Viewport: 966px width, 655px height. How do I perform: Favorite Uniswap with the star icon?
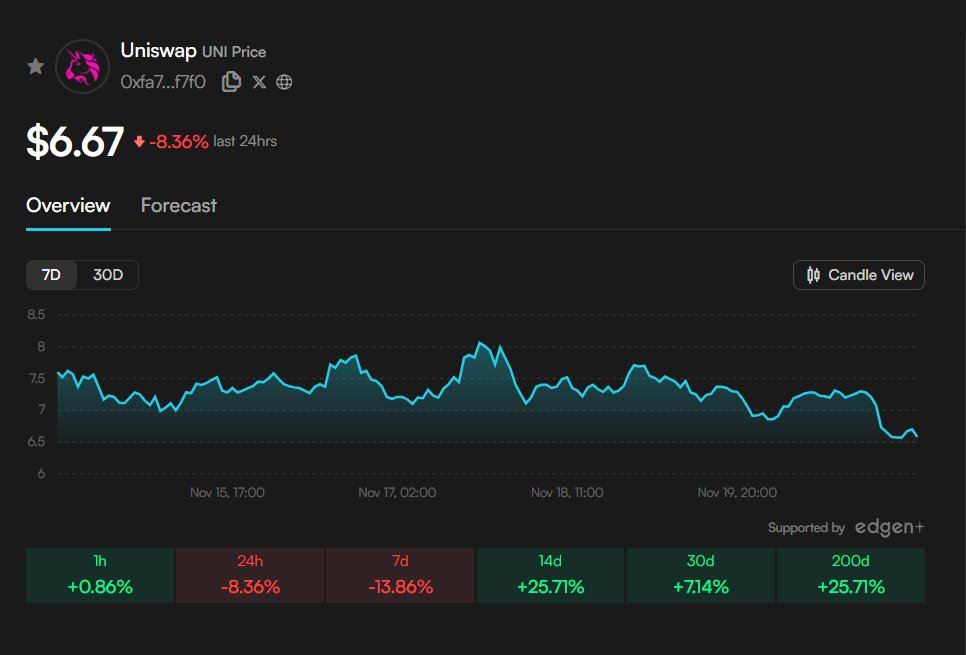coord(35,66)
